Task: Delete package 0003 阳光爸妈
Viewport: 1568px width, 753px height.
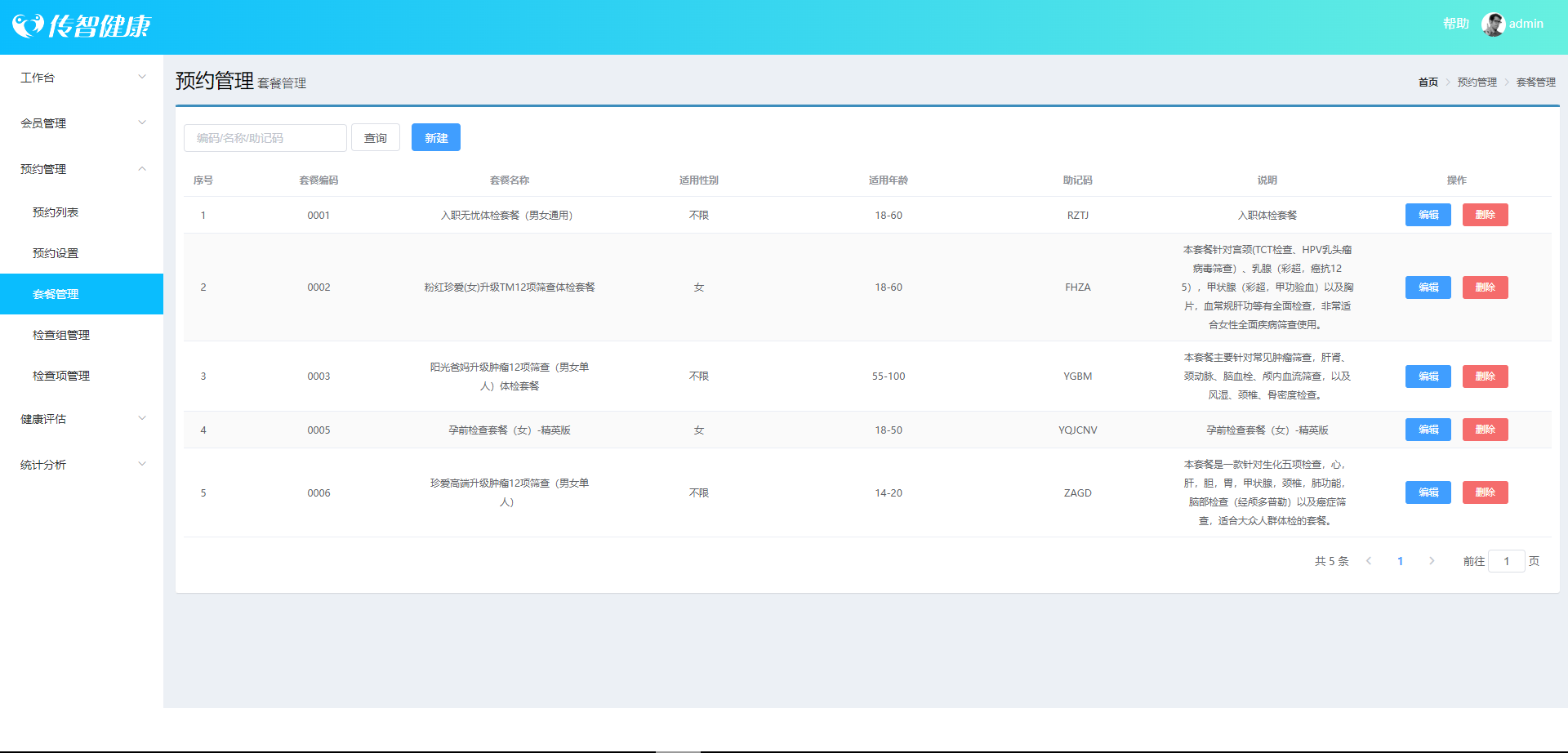Action: point(1486,376)
